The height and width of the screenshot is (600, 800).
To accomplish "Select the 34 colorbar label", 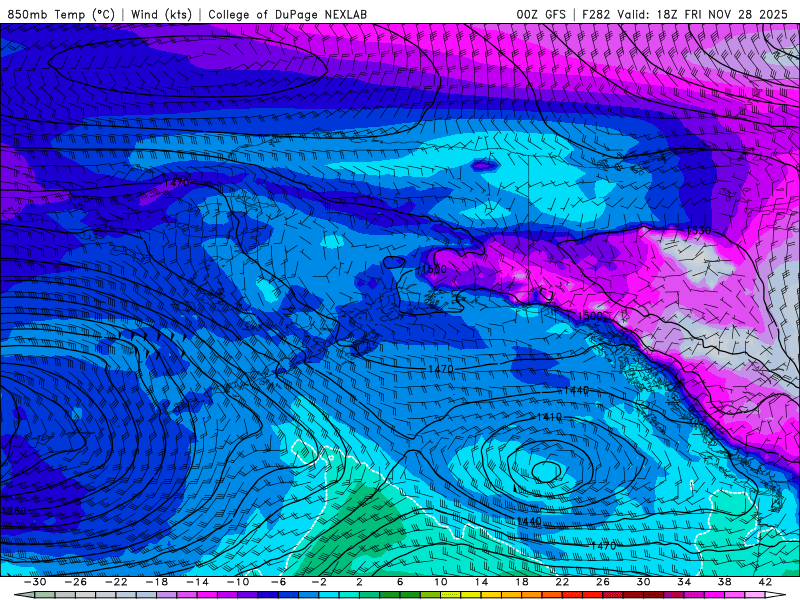I will point(684,582).
